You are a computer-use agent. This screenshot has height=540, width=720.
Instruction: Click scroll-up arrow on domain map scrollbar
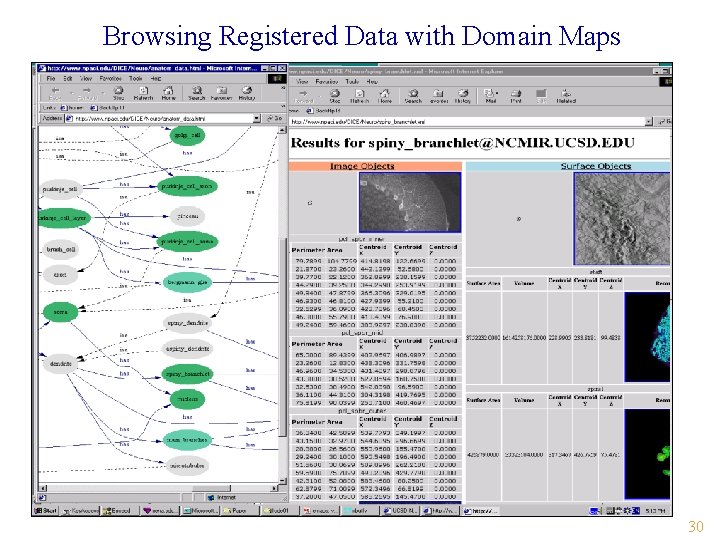coord(282,131)
